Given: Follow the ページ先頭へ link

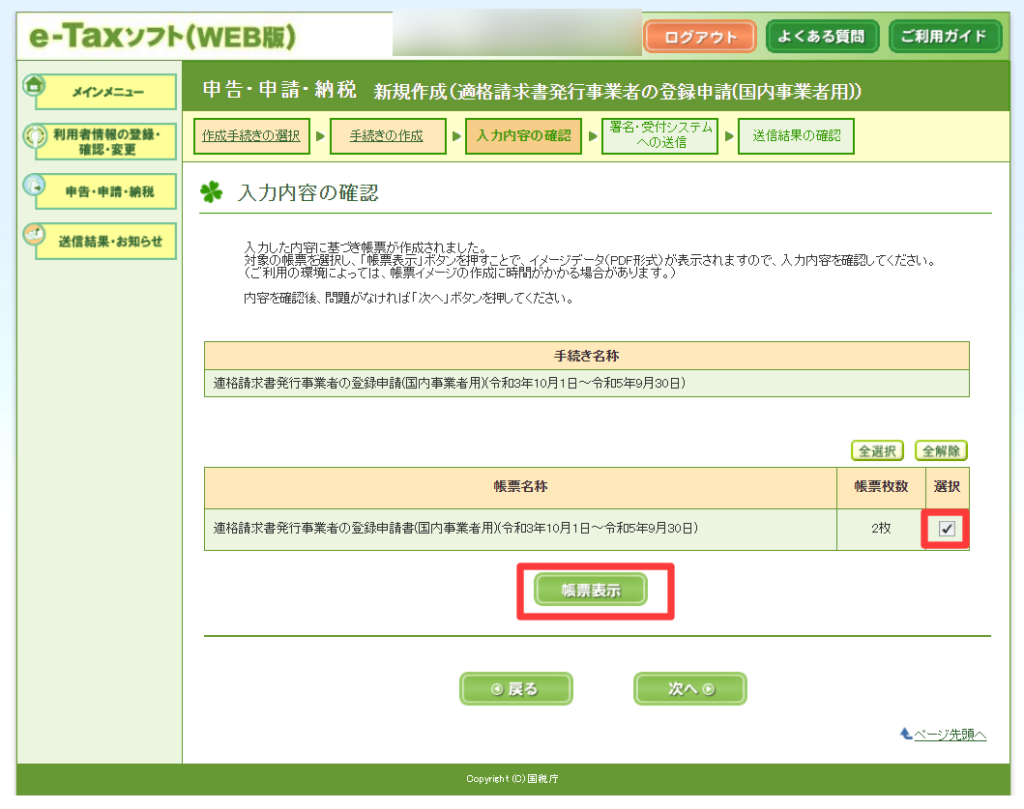Looking at the screenshot, I should [x=951, y=735].
